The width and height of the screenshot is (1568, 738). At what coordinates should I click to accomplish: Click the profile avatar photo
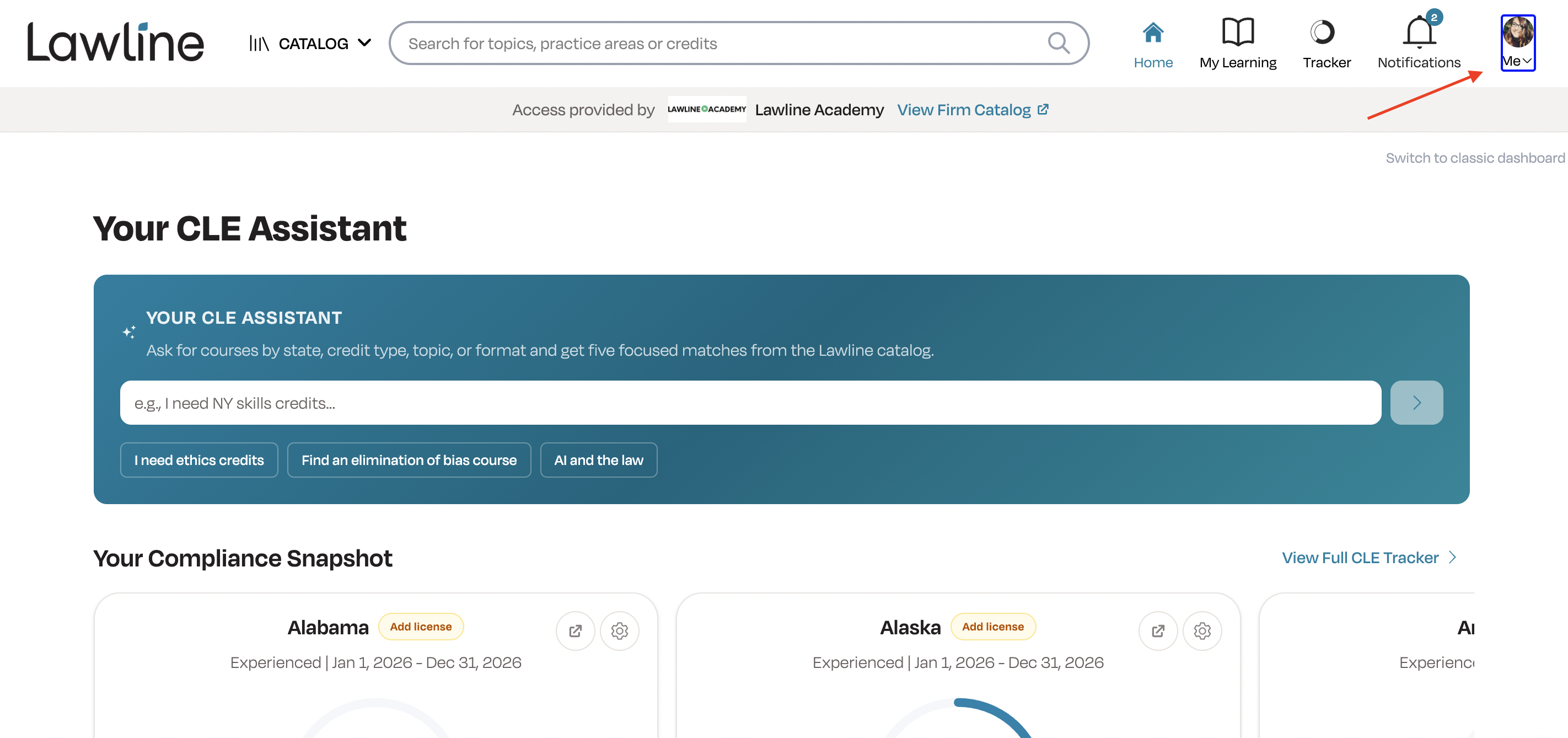(x=1517, y=31)
